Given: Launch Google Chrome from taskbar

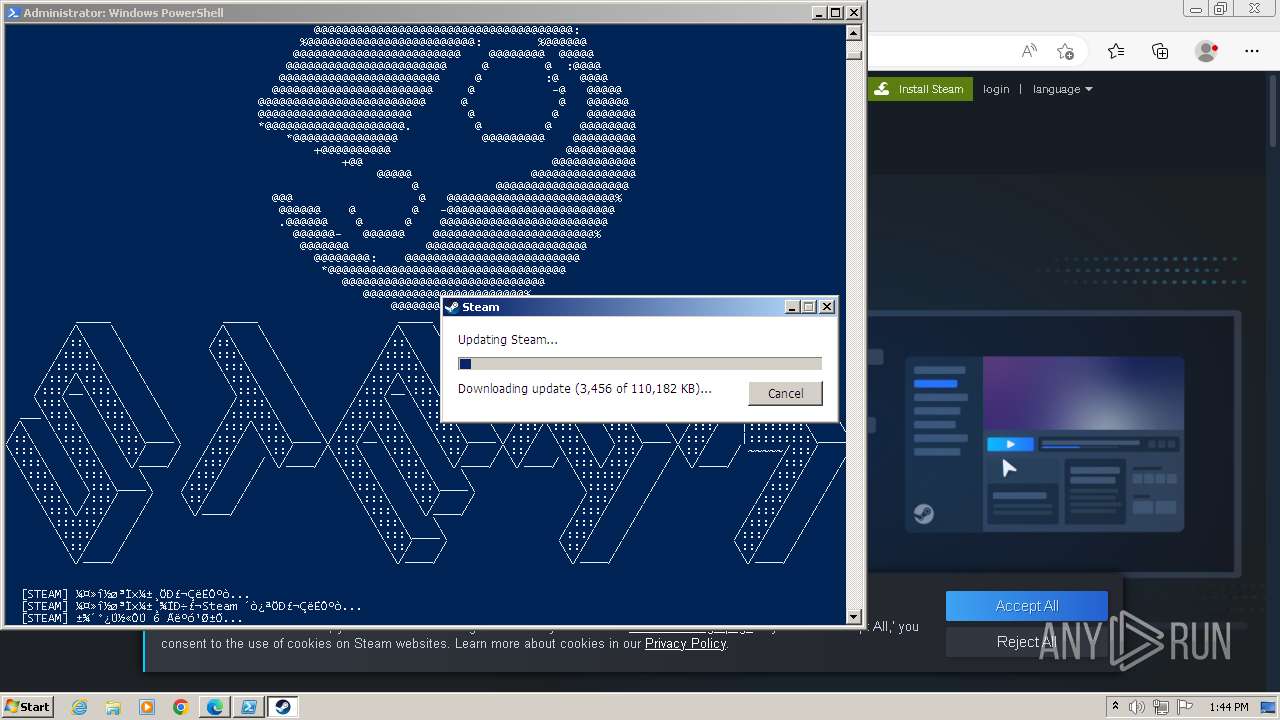Looking at the screenshot, I should pyautogui.click(x=181, y=707).
